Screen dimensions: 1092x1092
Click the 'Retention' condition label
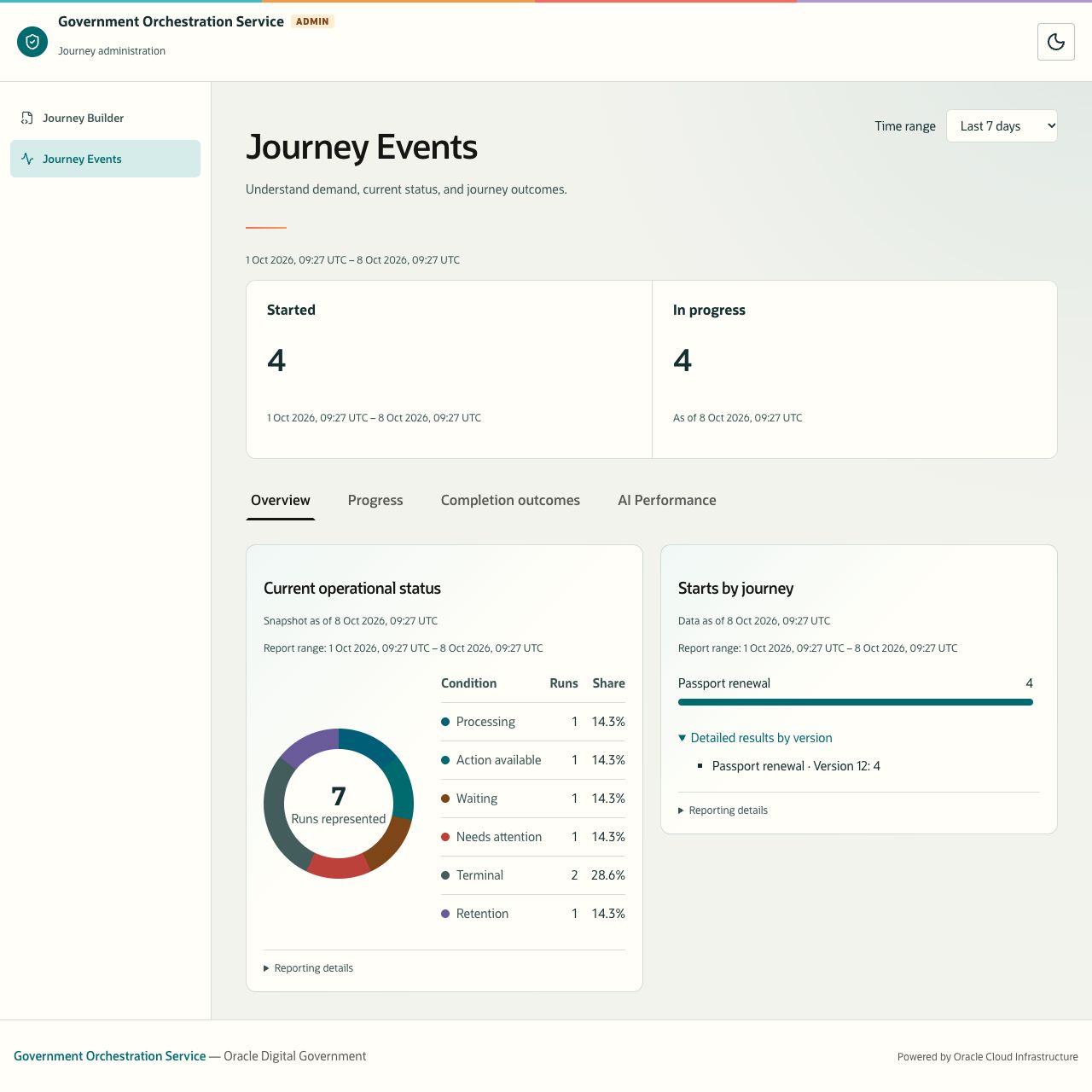tap(482, 914)
